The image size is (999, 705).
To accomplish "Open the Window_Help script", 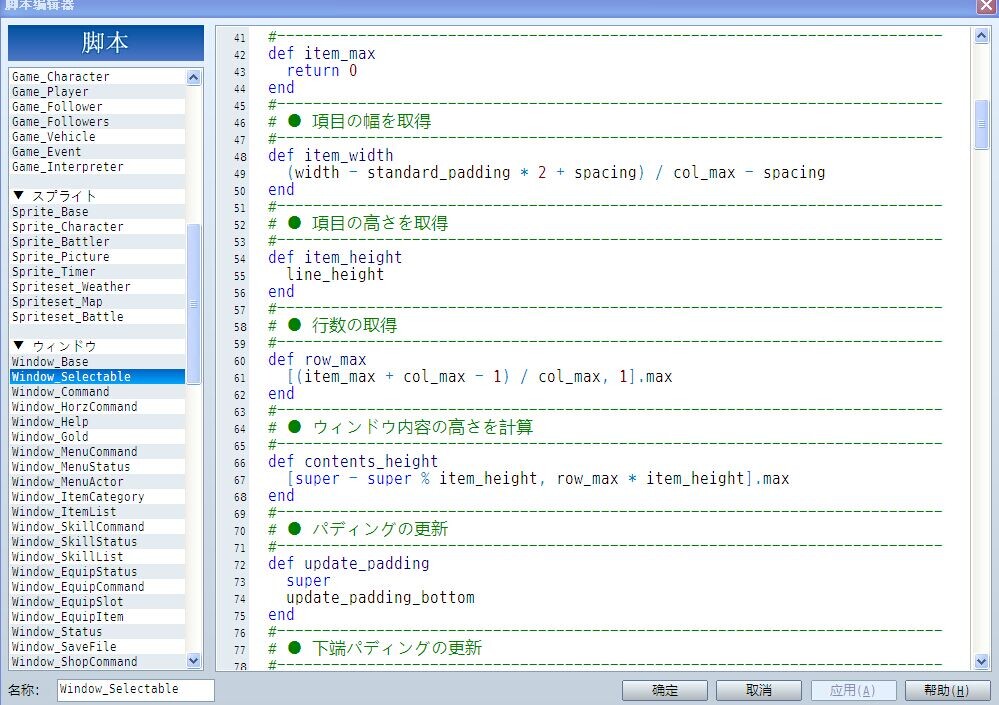I will (x=98, y=422).
